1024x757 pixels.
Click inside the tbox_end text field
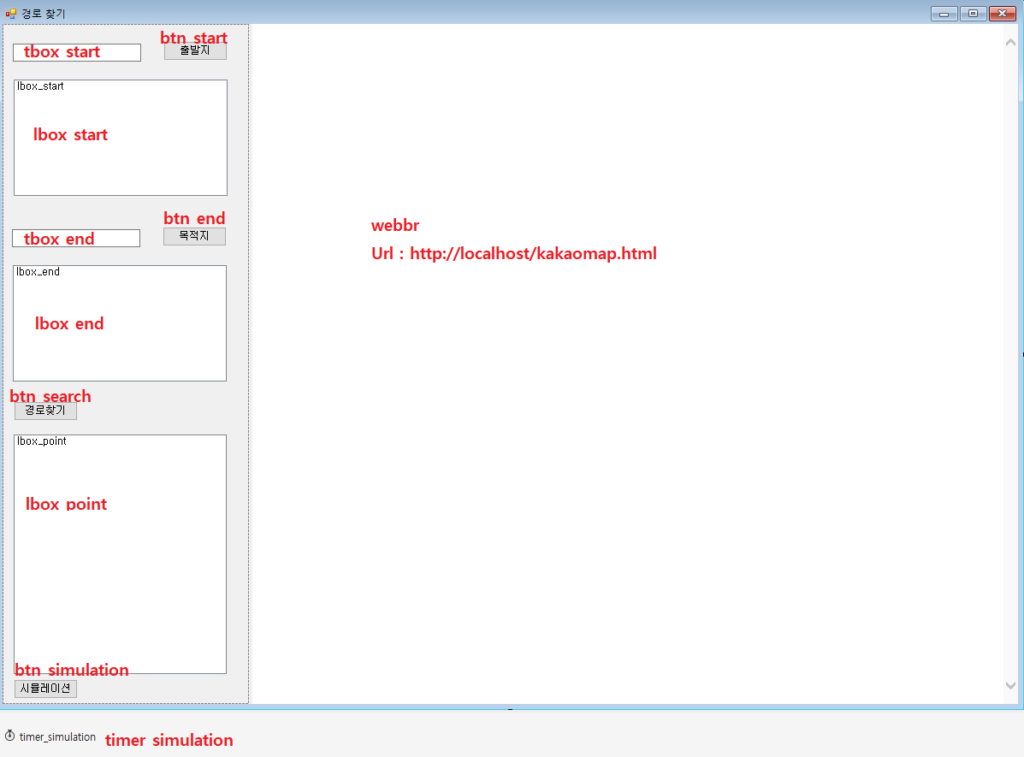point(75,238)
